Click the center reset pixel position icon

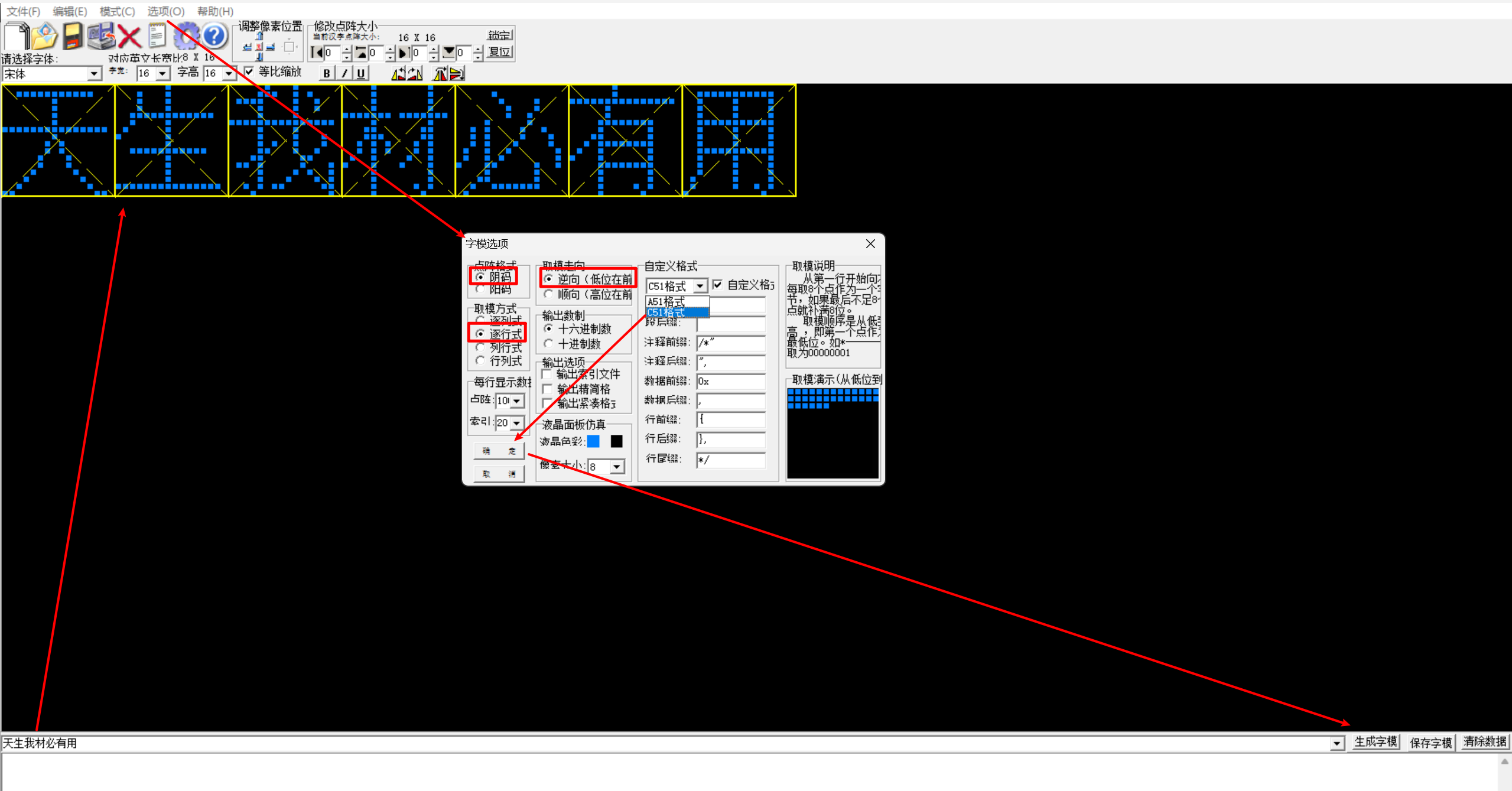[259, 47]
